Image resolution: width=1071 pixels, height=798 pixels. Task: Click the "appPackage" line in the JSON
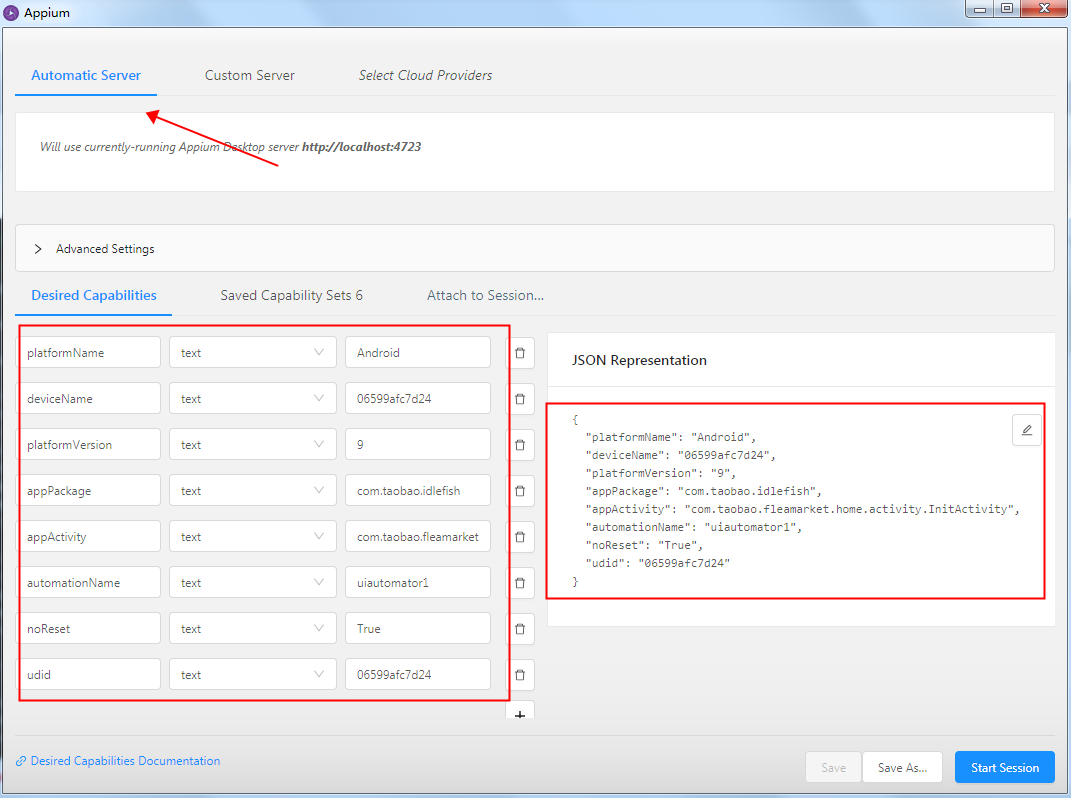tap(704, 491)
